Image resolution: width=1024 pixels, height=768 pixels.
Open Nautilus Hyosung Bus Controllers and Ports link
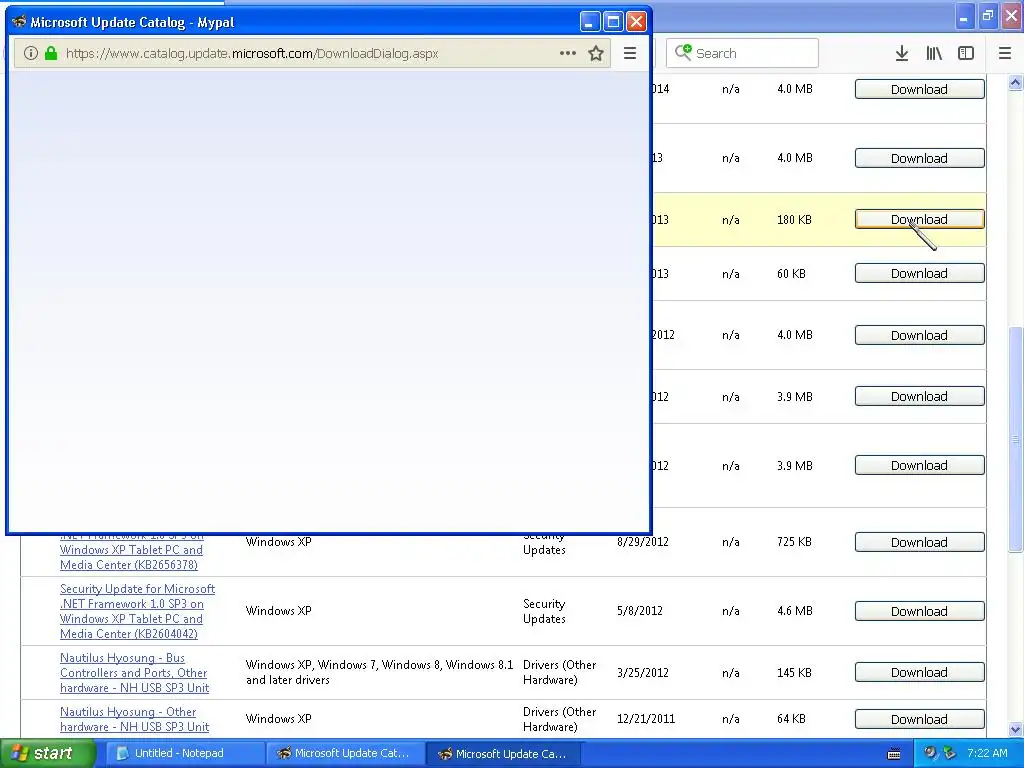coord(134,673)
